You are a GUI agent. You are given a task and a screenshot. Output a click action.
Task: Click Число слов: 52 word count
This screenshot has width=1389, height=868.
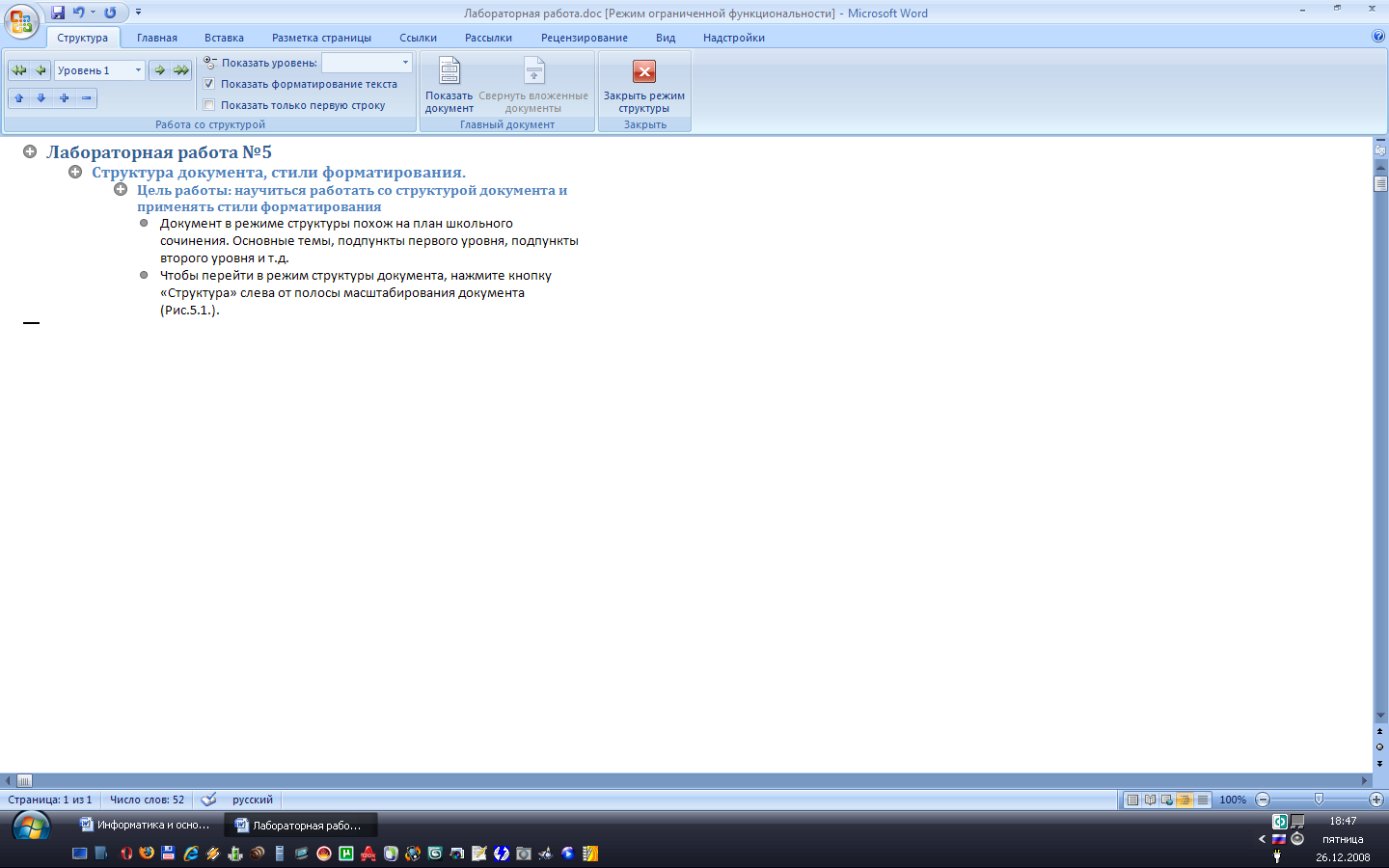pos(147,800)
